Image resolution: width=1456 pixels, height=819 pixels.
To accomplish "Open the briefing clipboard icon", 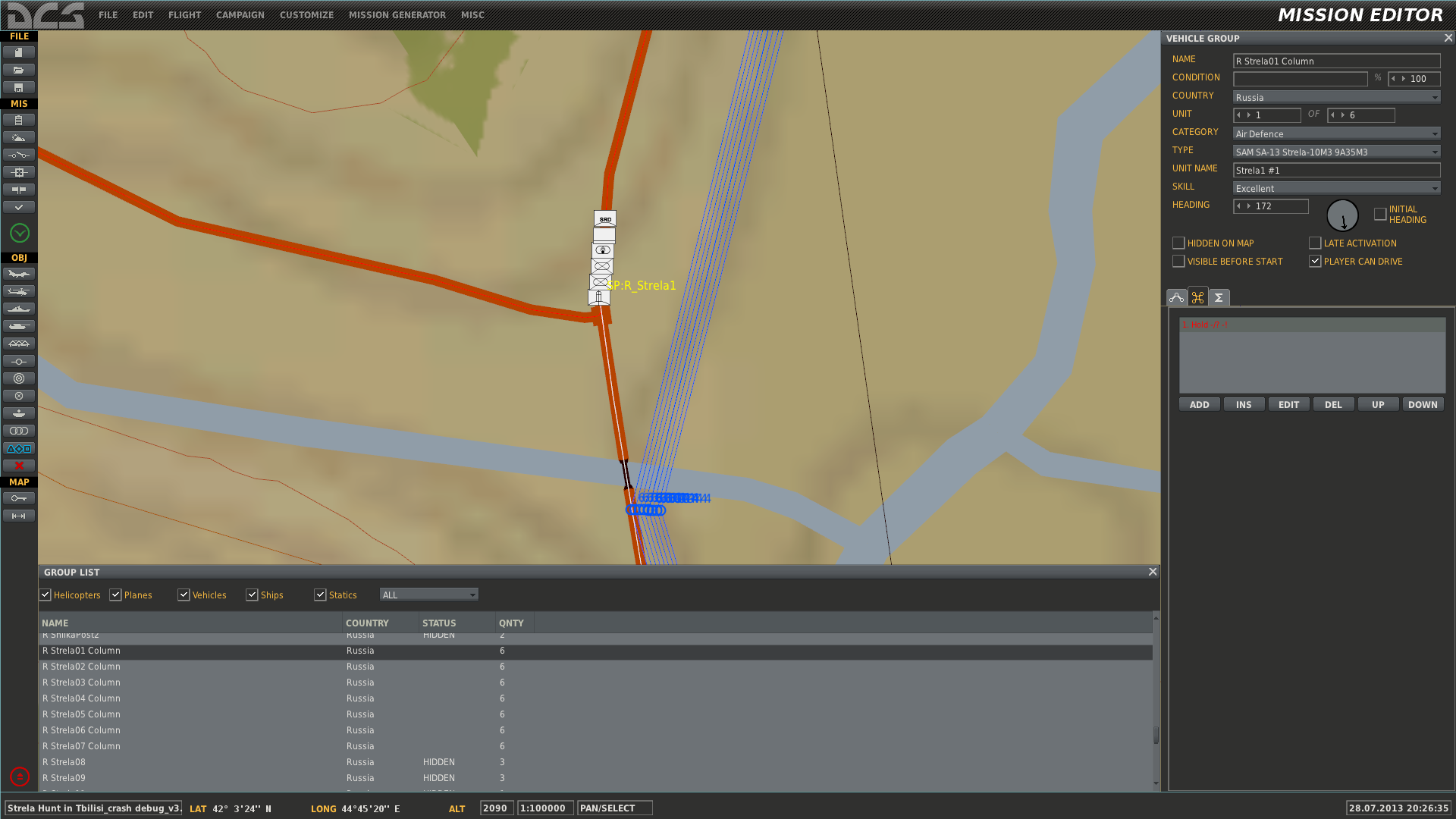I will 19,120.
